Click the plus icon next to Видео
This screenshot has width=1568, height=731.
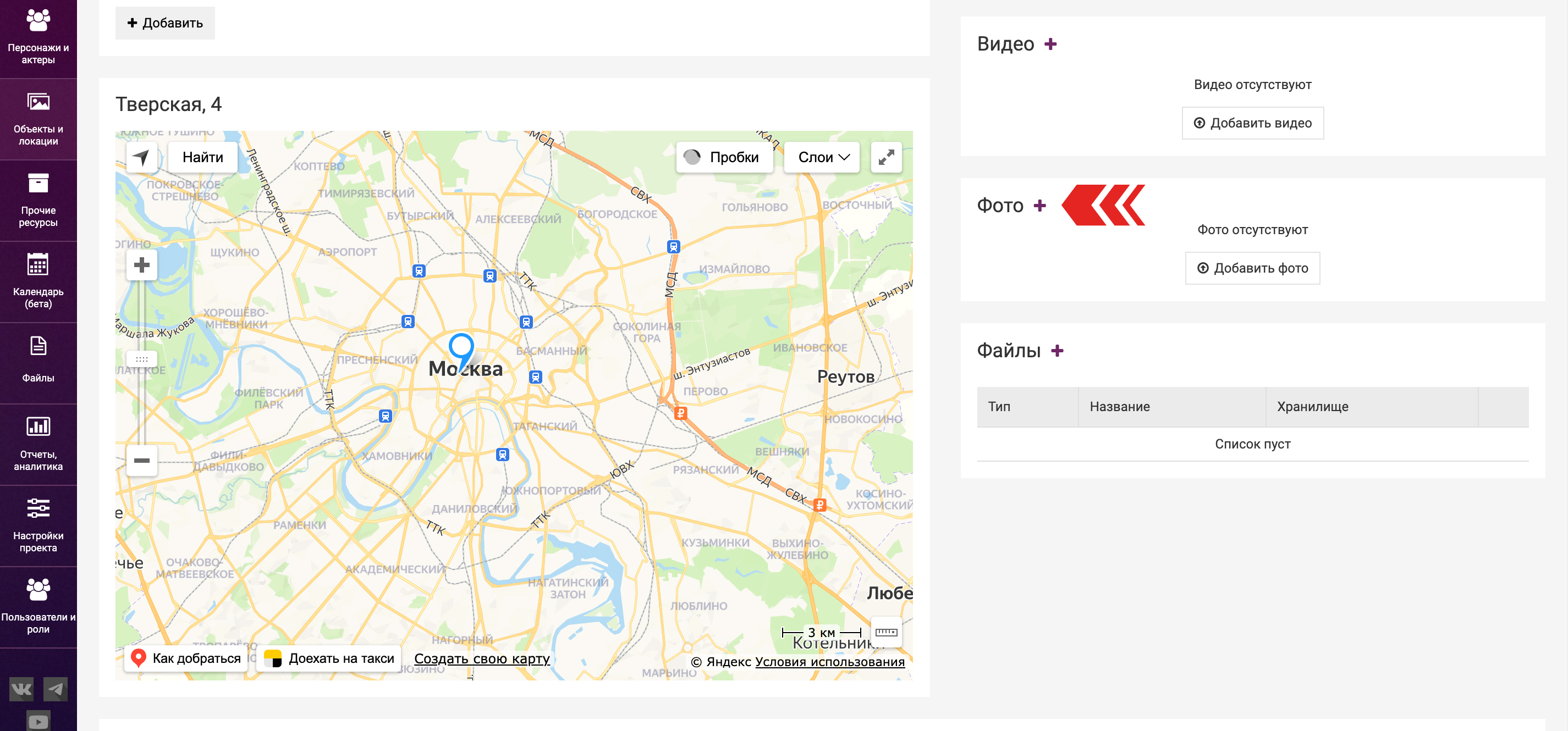[1050, 45]
